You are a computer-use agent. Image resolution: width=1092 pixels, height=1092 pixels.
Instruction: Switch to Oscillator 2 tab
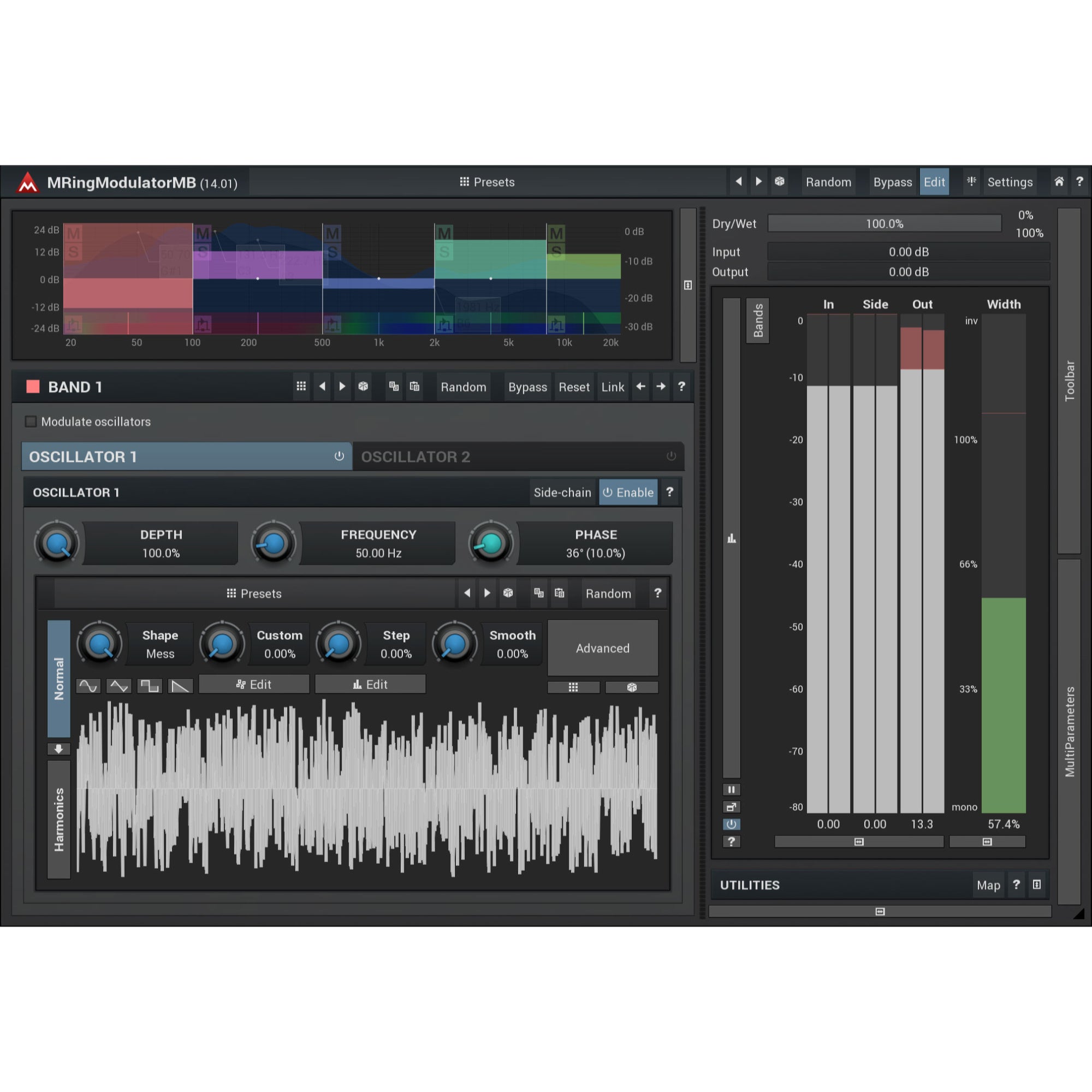point(518,456)
